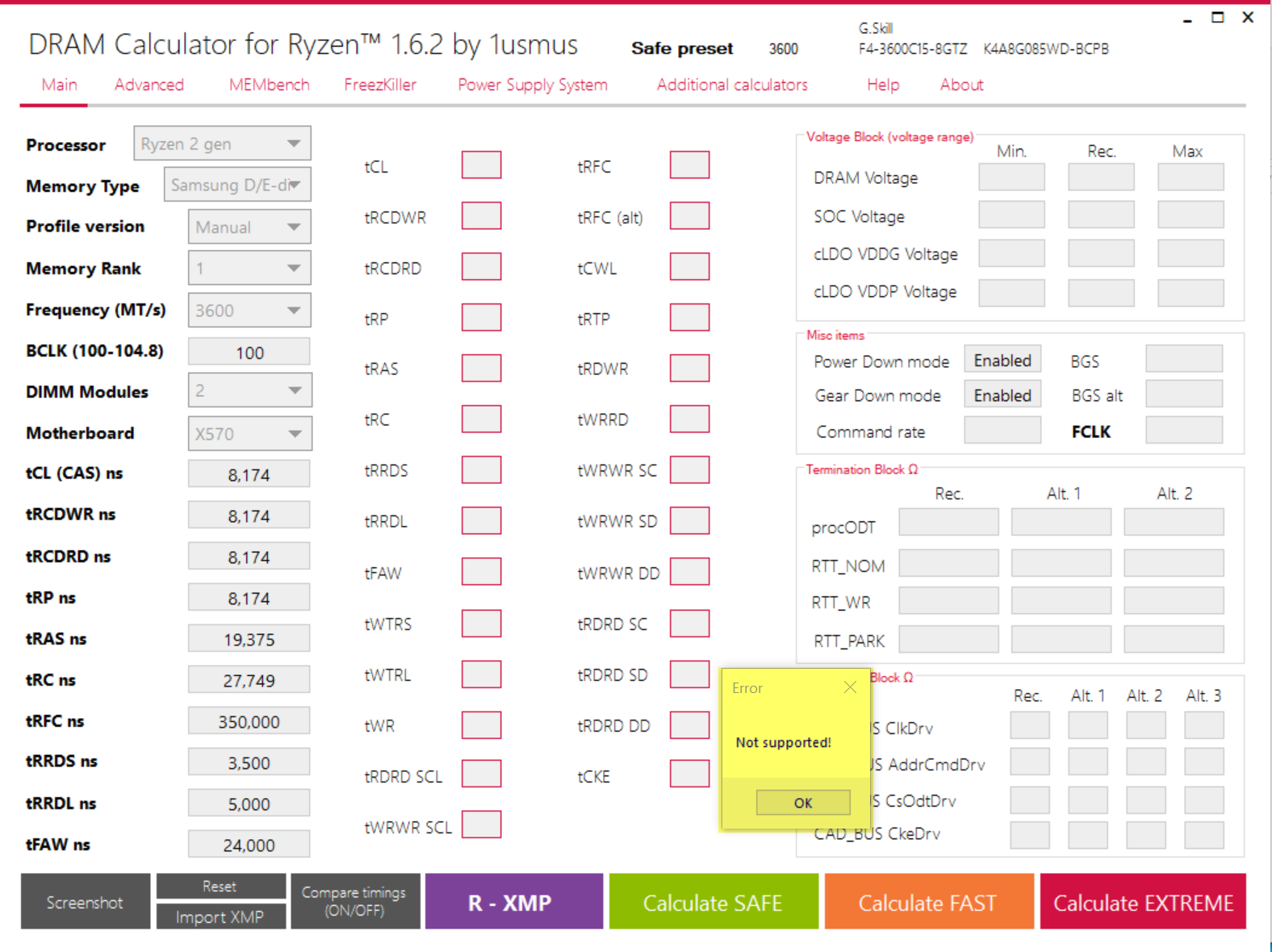
Task: Open the Additional calculators tab
Action: click(x=732, y=85)
